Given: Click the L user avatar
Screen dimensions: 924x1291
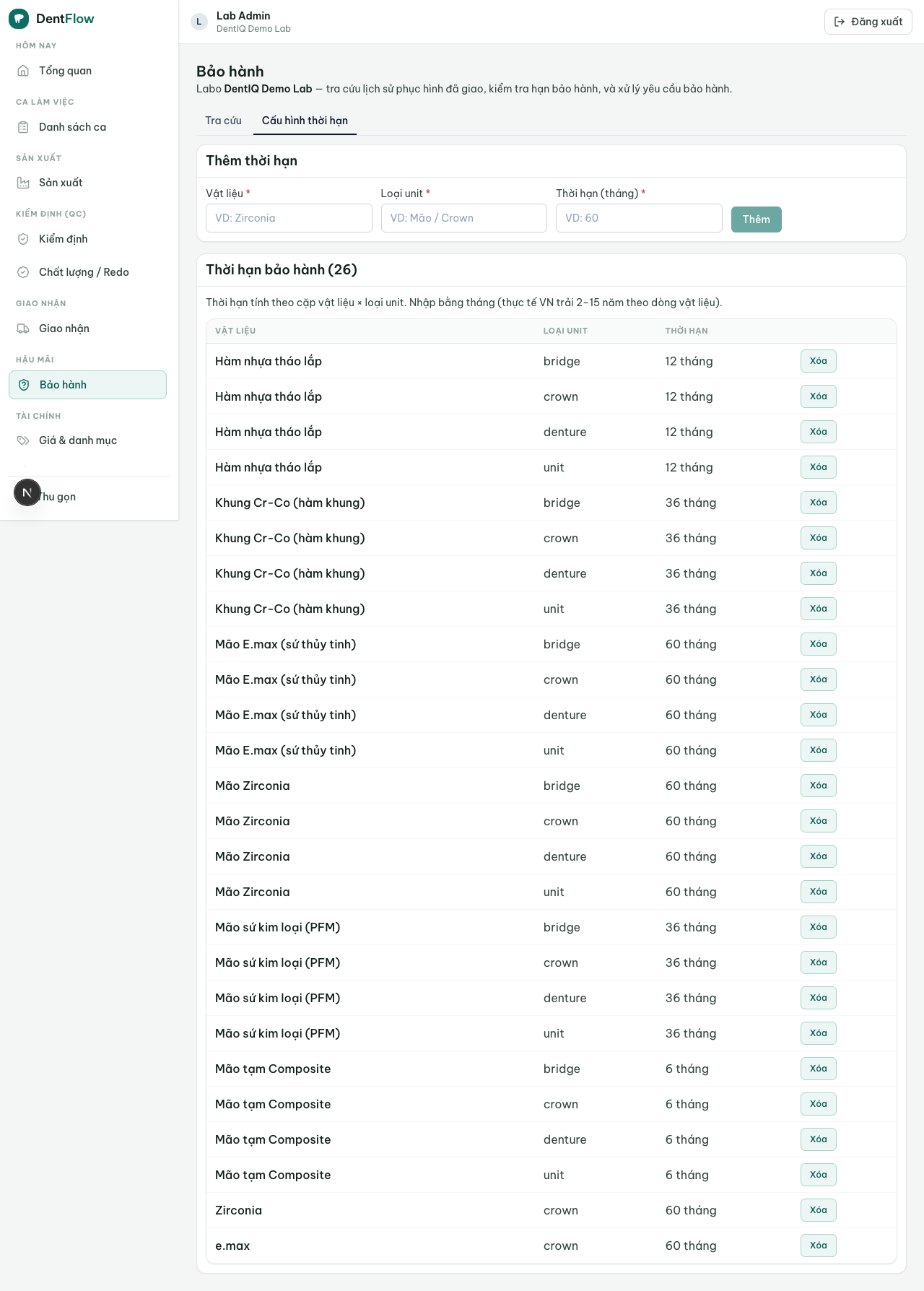Looking at the screenshot, I should tap(199, 22).
